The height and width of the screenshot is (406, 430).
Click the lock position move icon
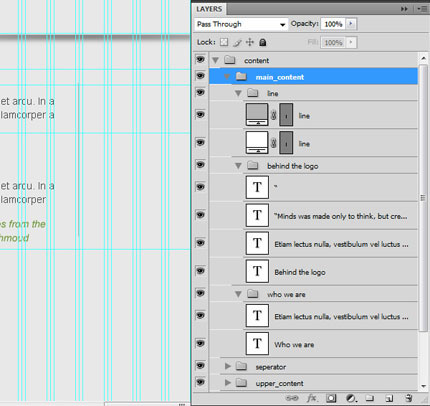(250, 42)
